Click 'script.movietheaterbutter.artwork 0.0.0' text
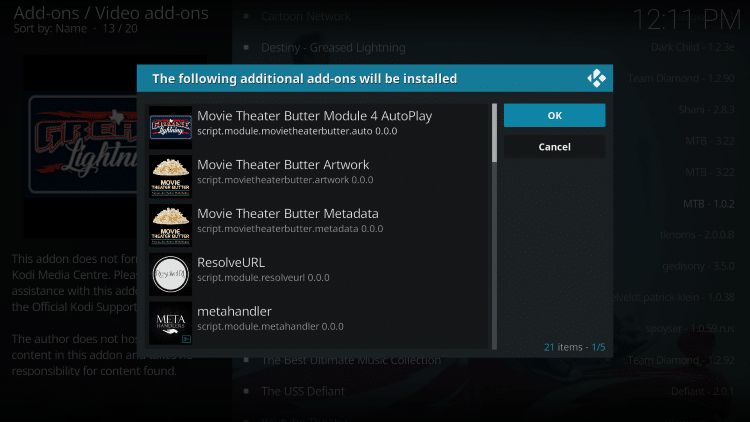The height and width of the screenshot is (422, 750). tap(285, 180)
